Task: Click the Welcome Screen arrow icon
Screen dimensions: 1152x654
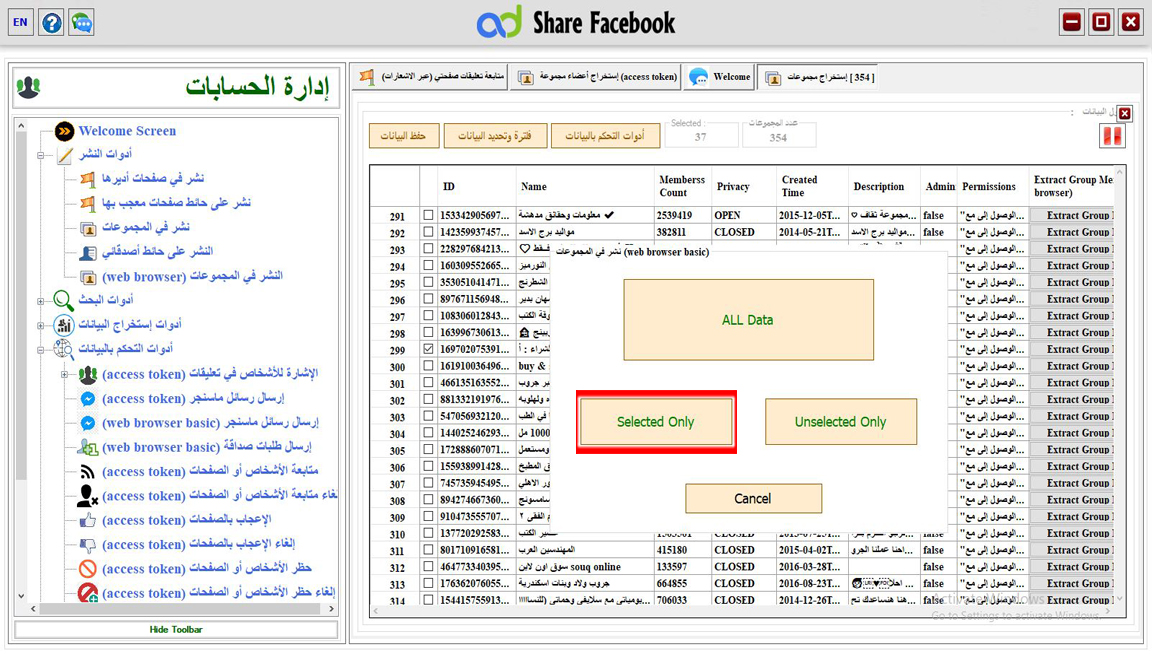Action: click(64, 132)
